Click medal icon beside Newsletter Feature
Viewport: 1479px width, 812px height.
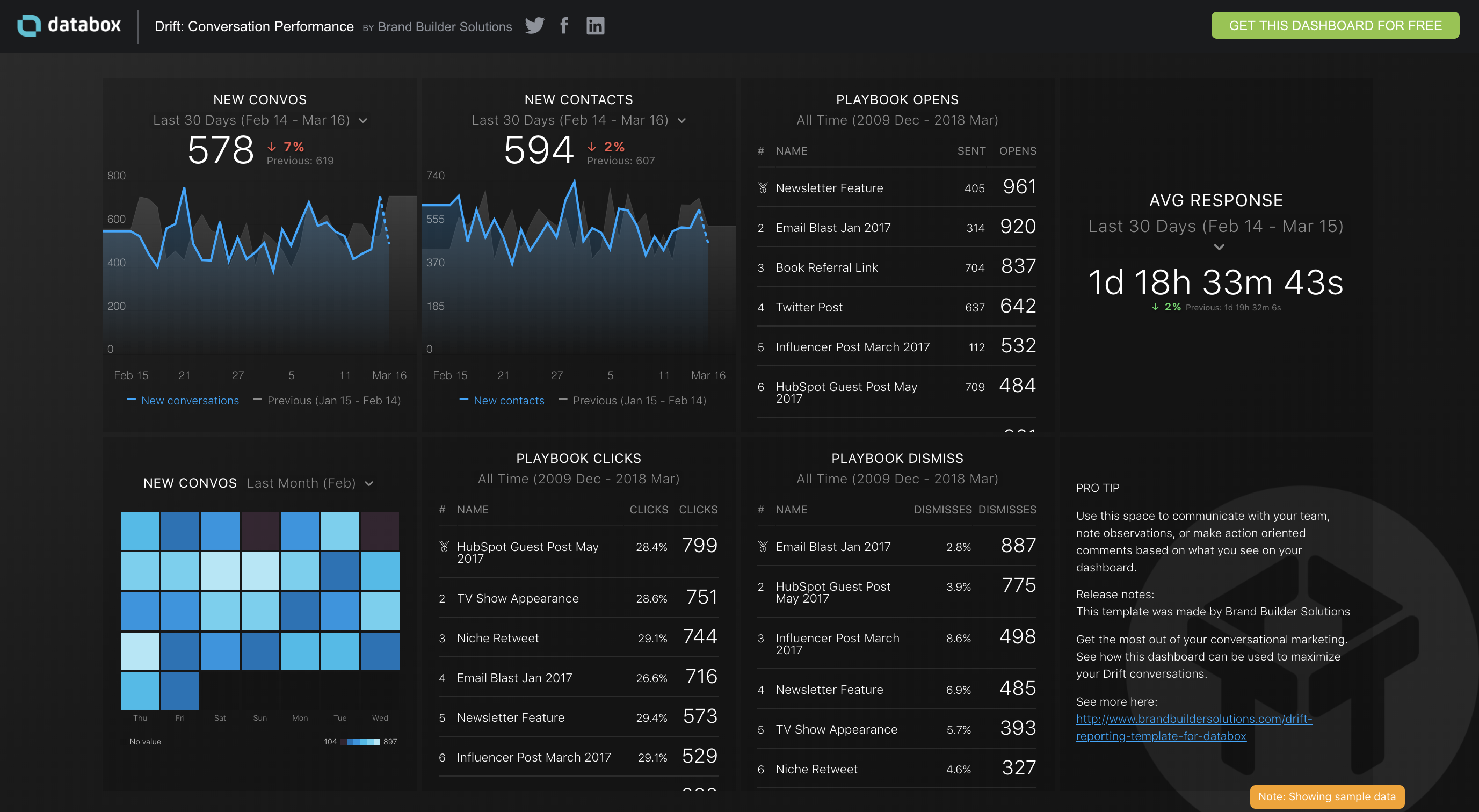click(763, 188)
